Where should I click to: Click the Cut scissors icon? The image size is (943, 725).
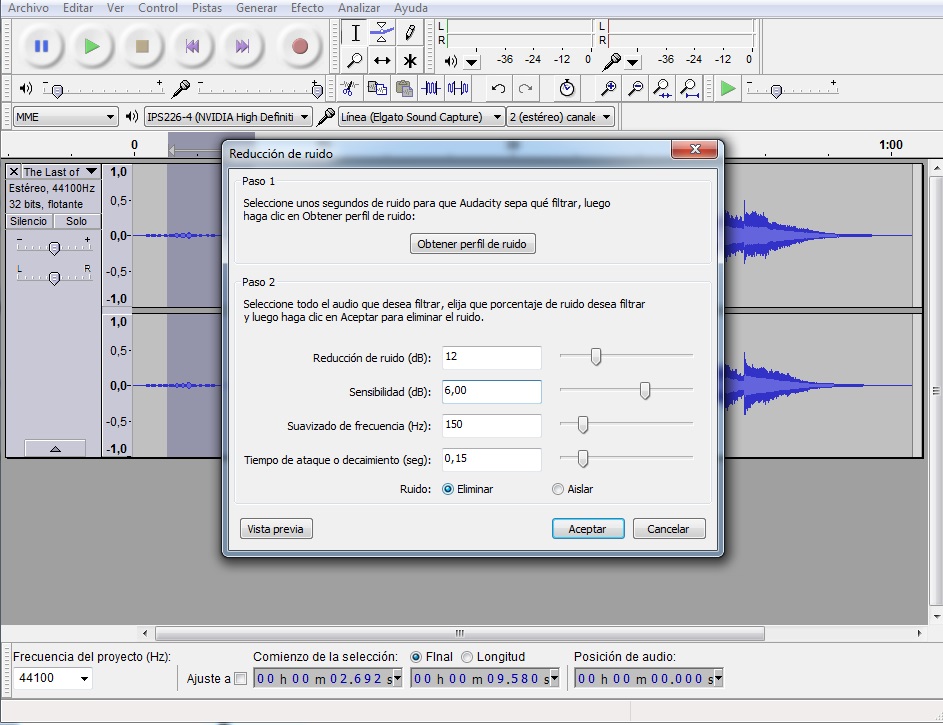(349, 89)
